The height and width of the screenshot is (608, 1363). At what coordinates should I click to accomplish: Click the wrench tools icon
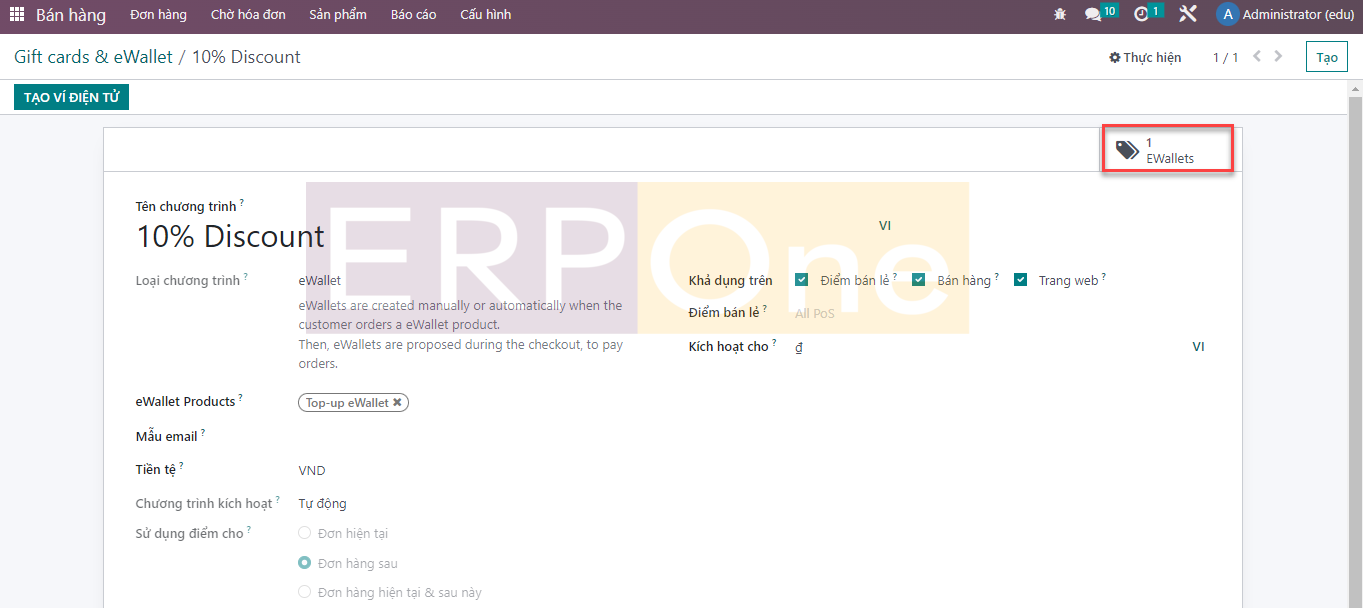pyautogui.click(x=1188, y=15)
